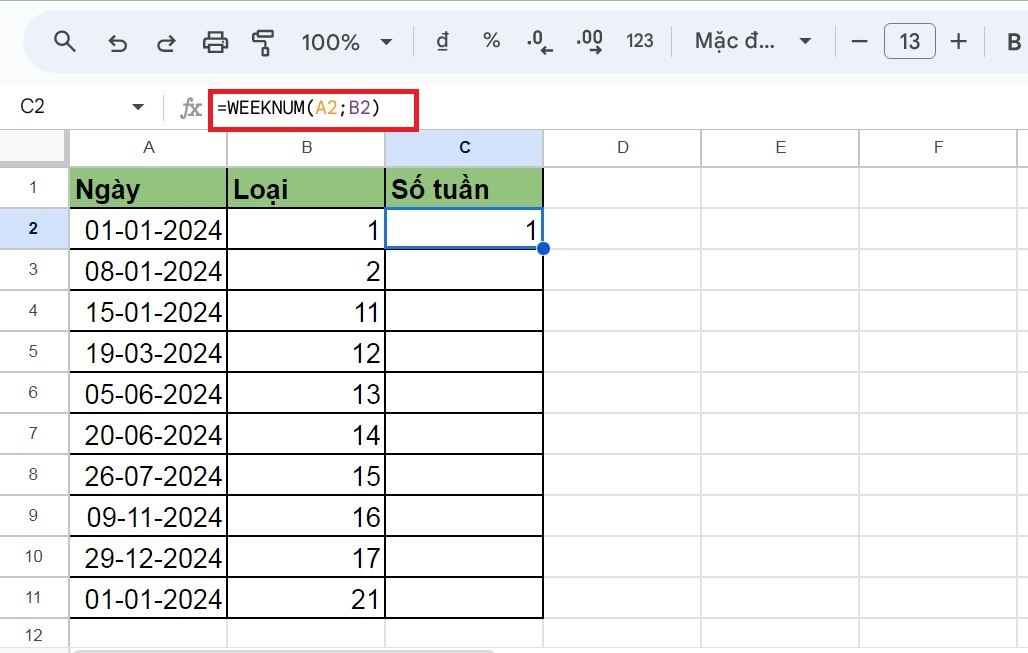The image size is (1028, 653).
Task: Select Loại cell with value 12
Action: 306,352
